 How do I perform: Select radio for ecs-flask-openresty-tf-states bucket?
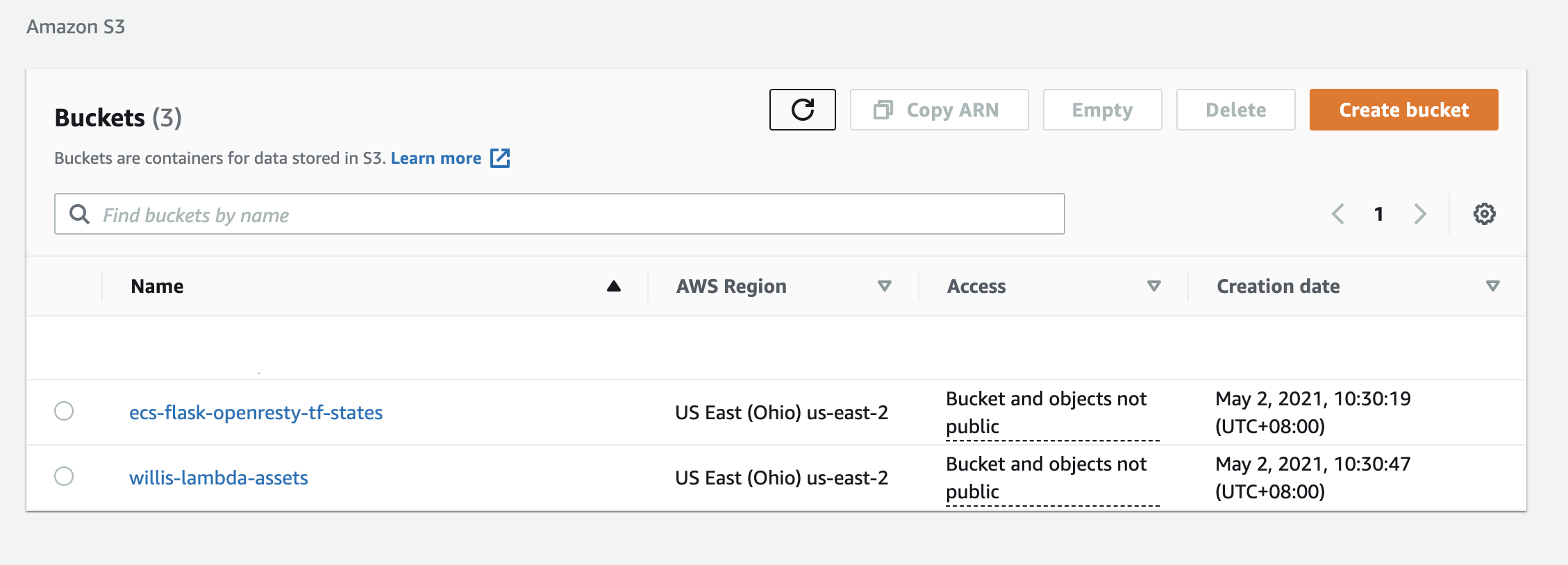[x=64, y=411]
